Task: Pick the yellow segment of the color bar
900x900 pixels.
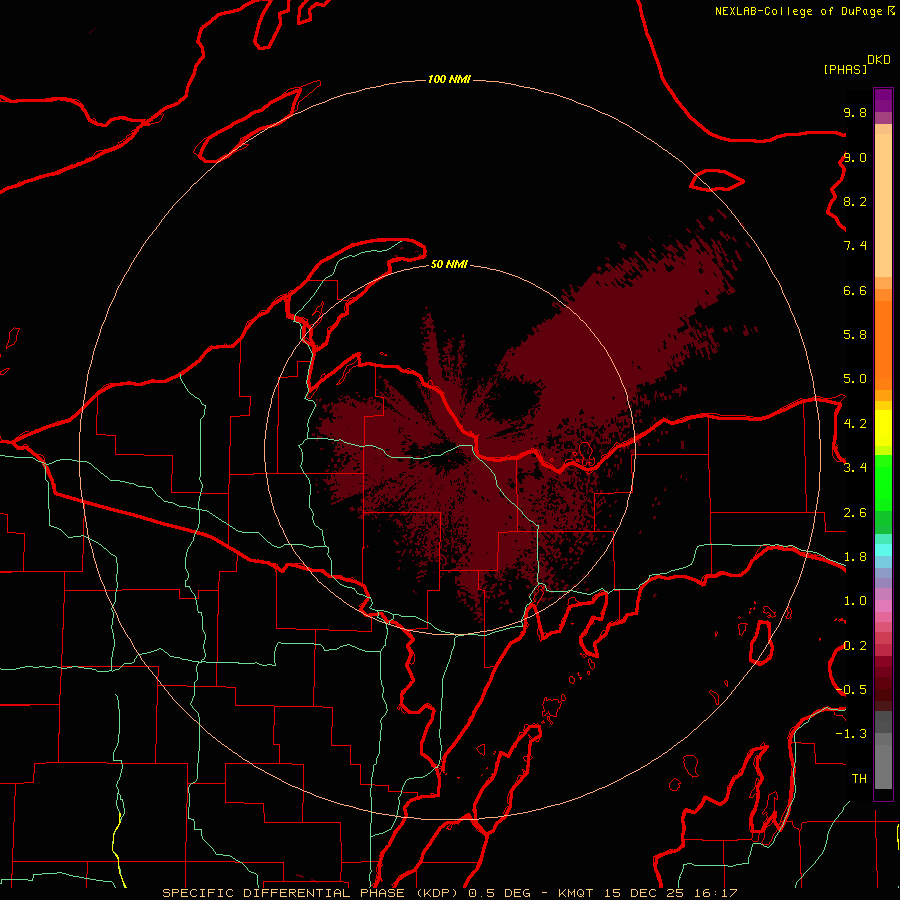Action: click(883, 428)
